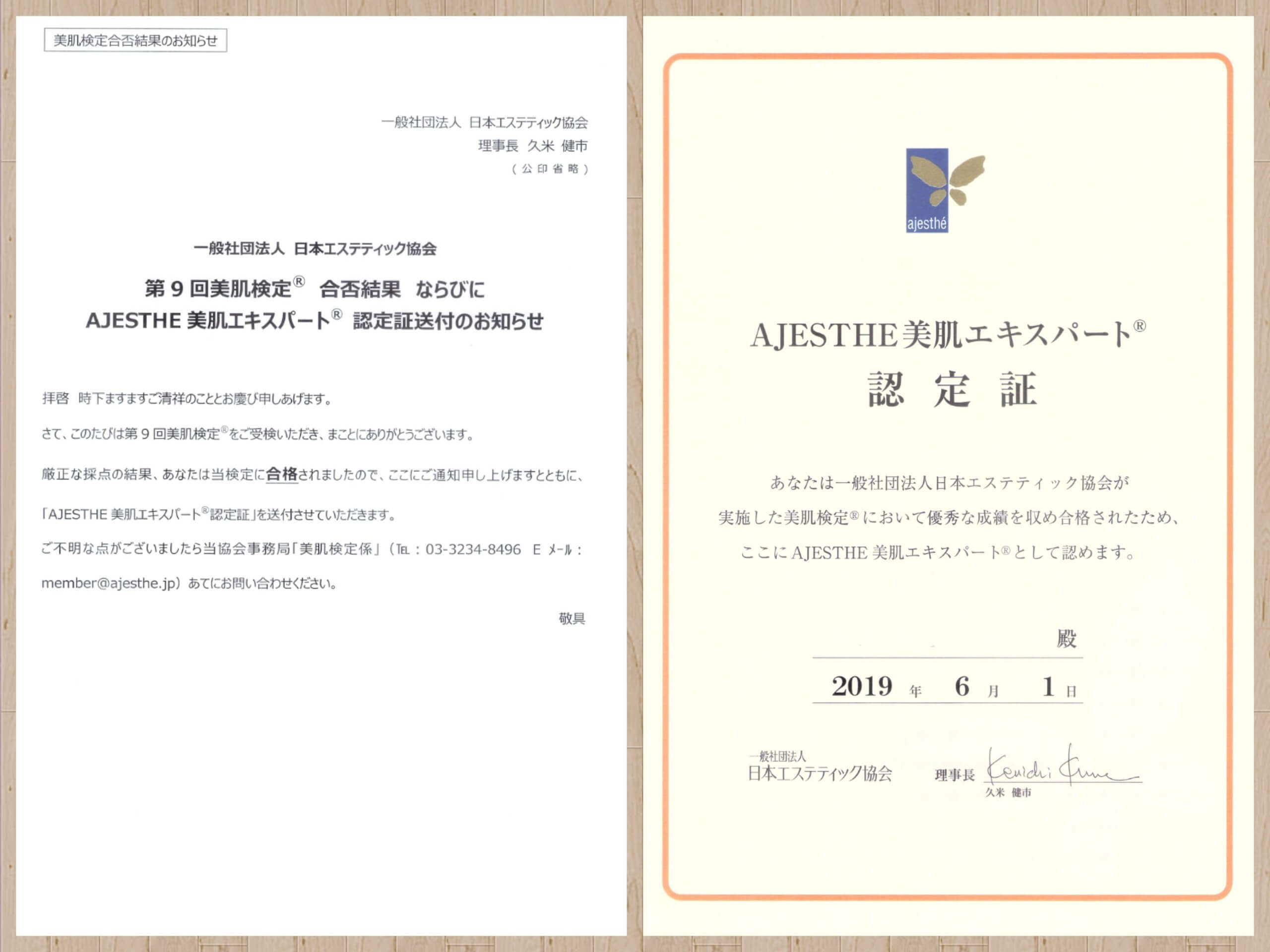Click the large 認定証 heading on the certificate
The image size is (1270, 952).
pyautogui.click(x=952, y=390)
